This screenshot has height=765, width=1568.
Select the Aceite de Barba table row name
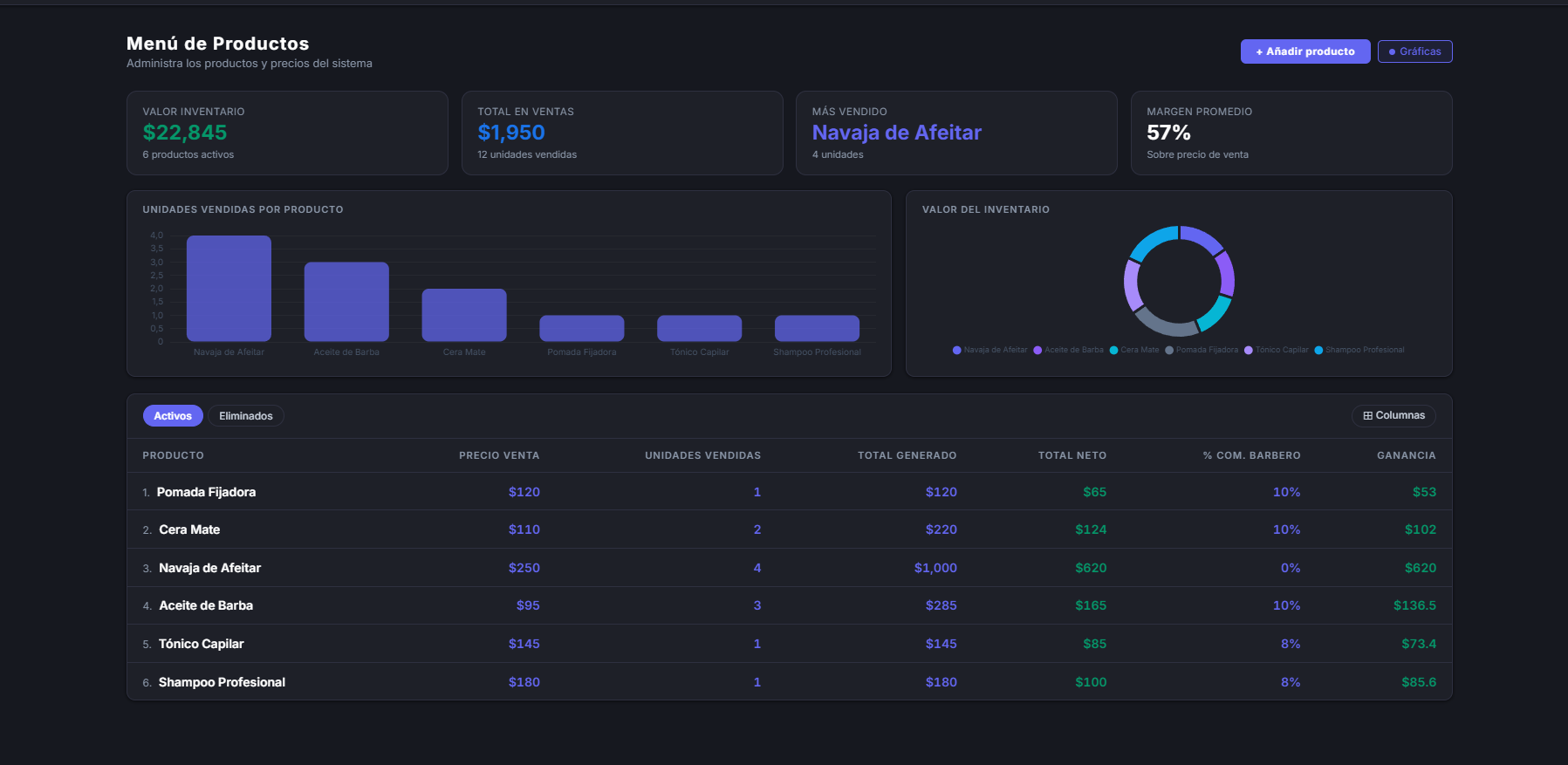[x=206, y=605]
